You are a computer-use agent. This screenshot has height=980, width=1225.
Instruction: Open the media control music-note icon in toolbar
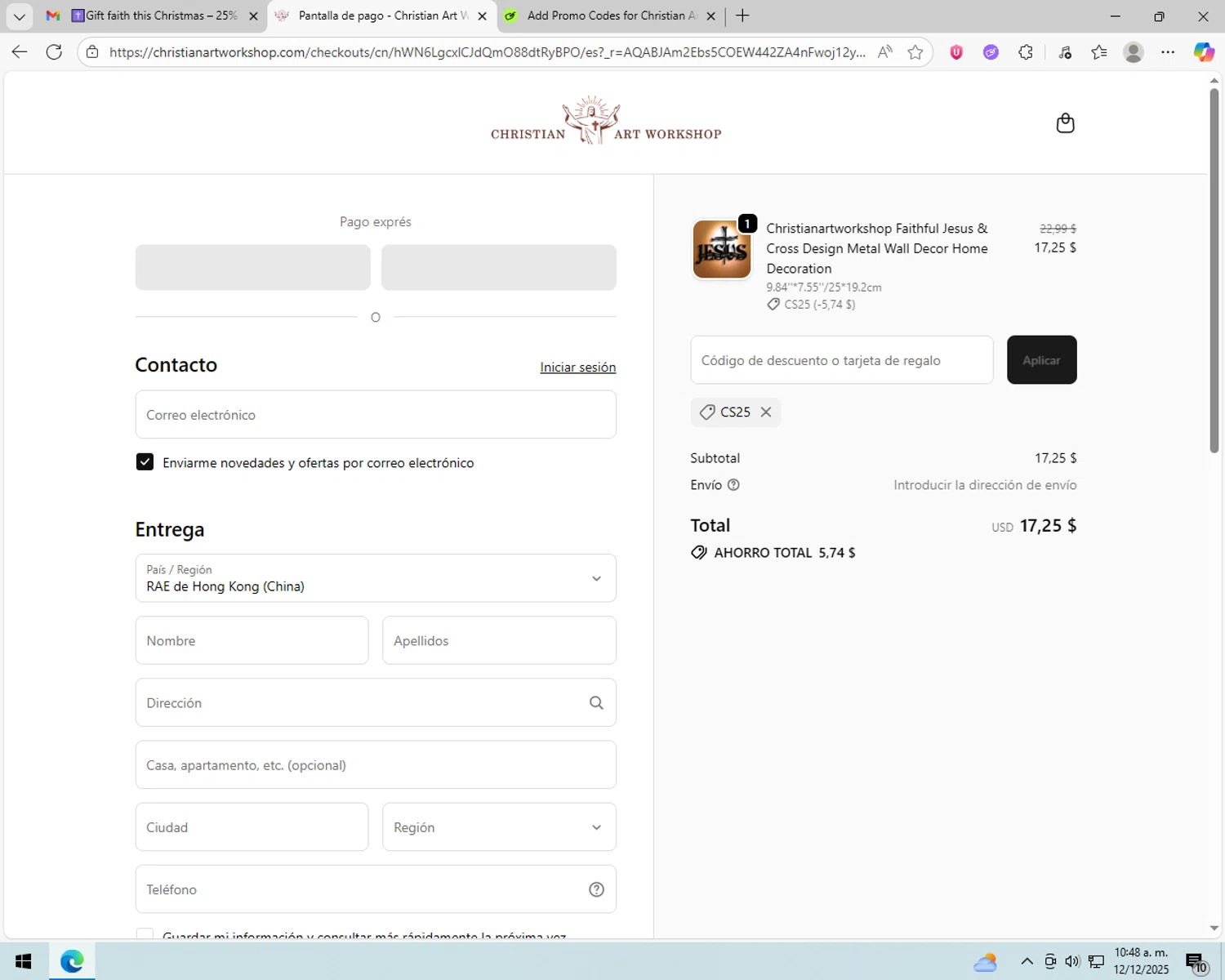pos(1065,52)
